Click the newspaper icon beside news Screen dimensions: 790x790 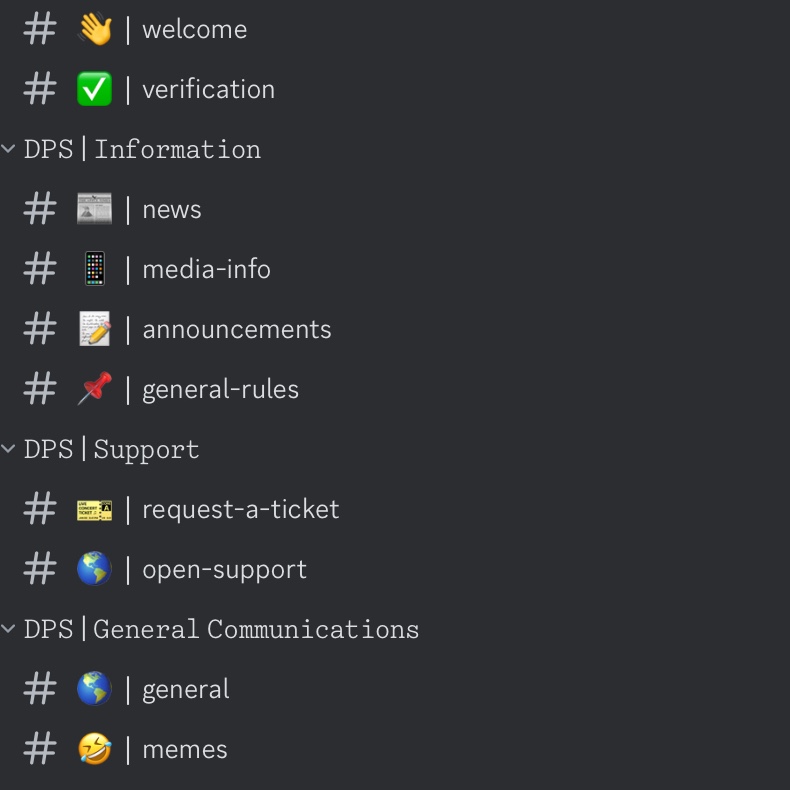(95, 209)
